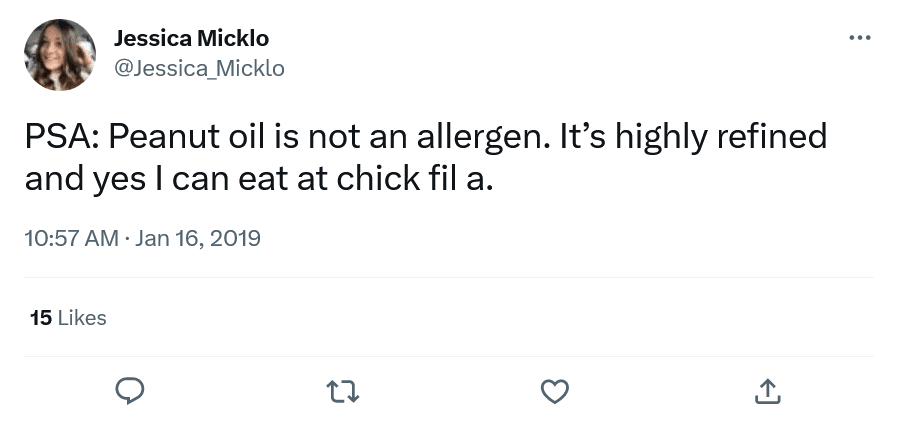Click the number 15 in likes count
898x427 pixels.
click(x=41, y=318)
